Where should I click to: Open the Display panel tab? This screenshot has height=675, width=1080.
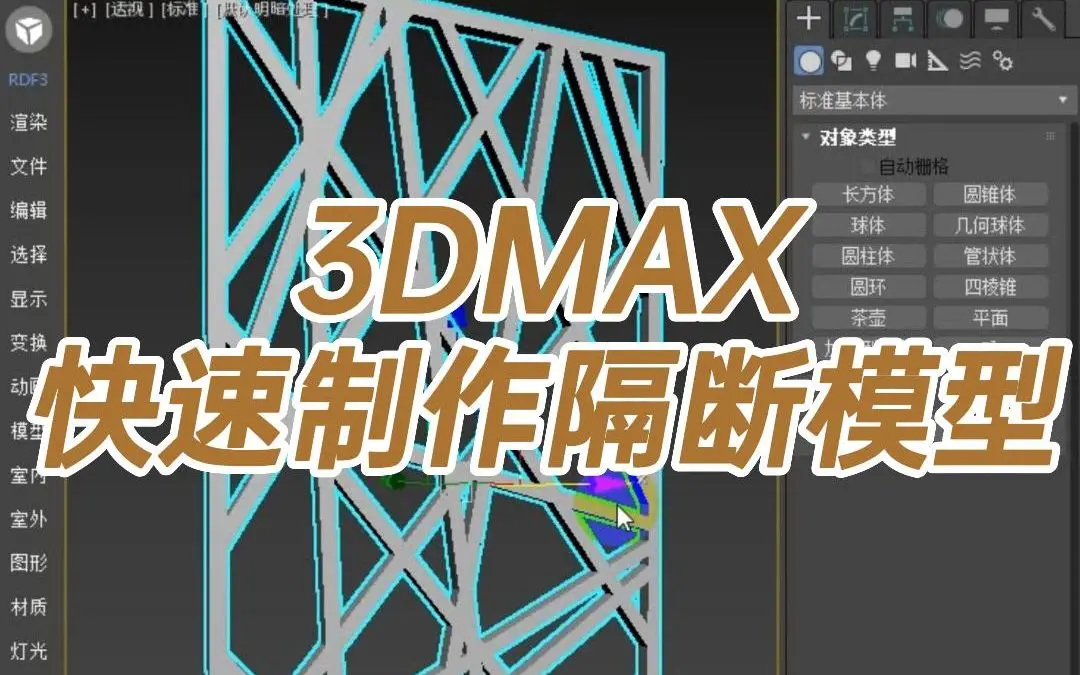click(996, 19)
